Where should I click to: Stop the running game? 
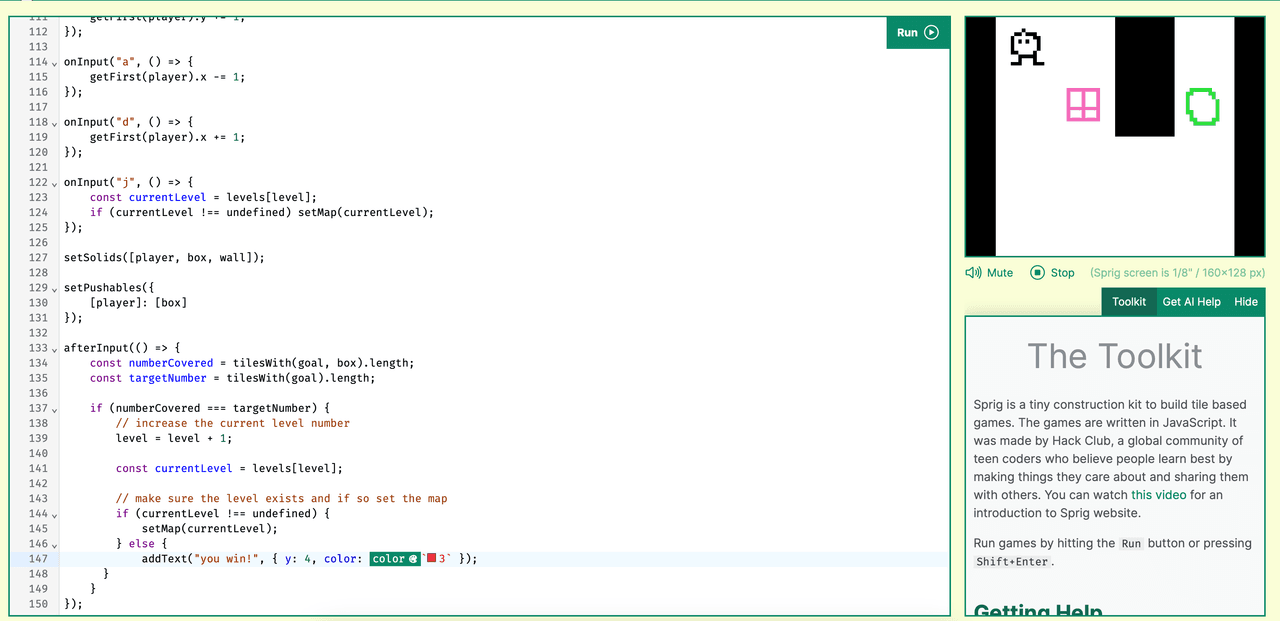[1052, 272]
